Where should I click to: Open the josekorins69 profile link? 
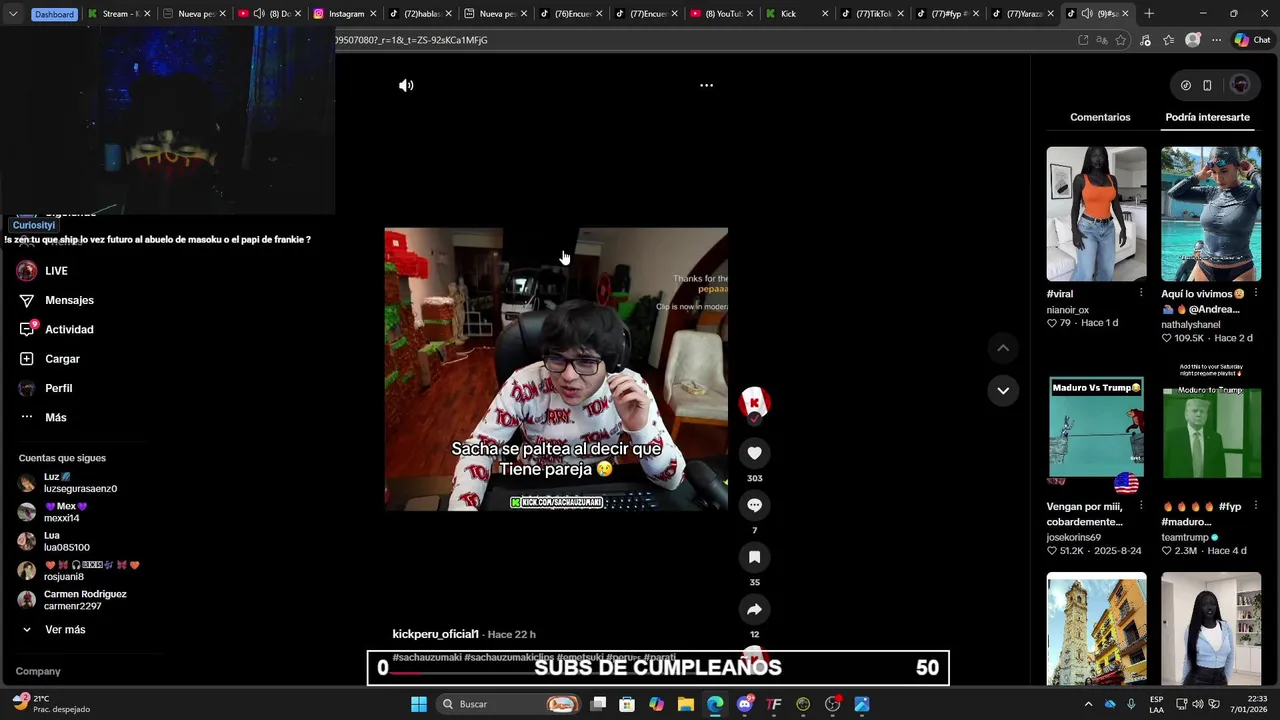point(1073,537)
